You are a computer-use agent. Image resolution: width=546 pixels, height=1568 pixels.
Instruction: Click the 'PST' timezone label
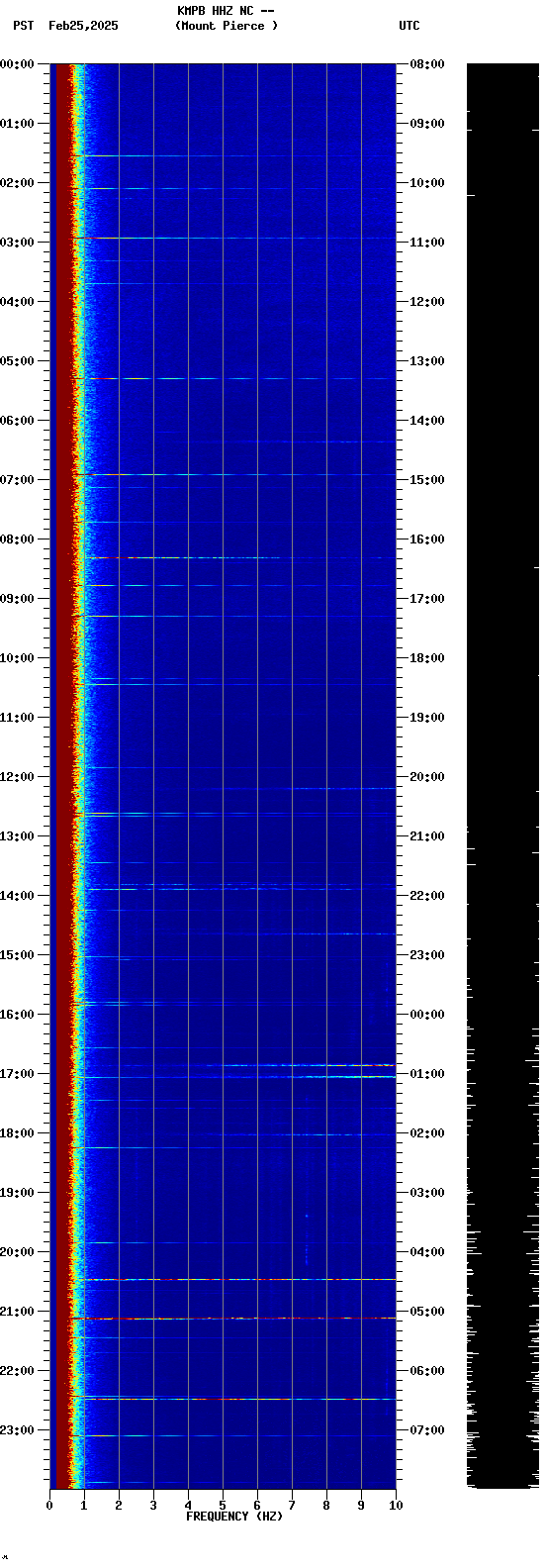coord(23,26)
